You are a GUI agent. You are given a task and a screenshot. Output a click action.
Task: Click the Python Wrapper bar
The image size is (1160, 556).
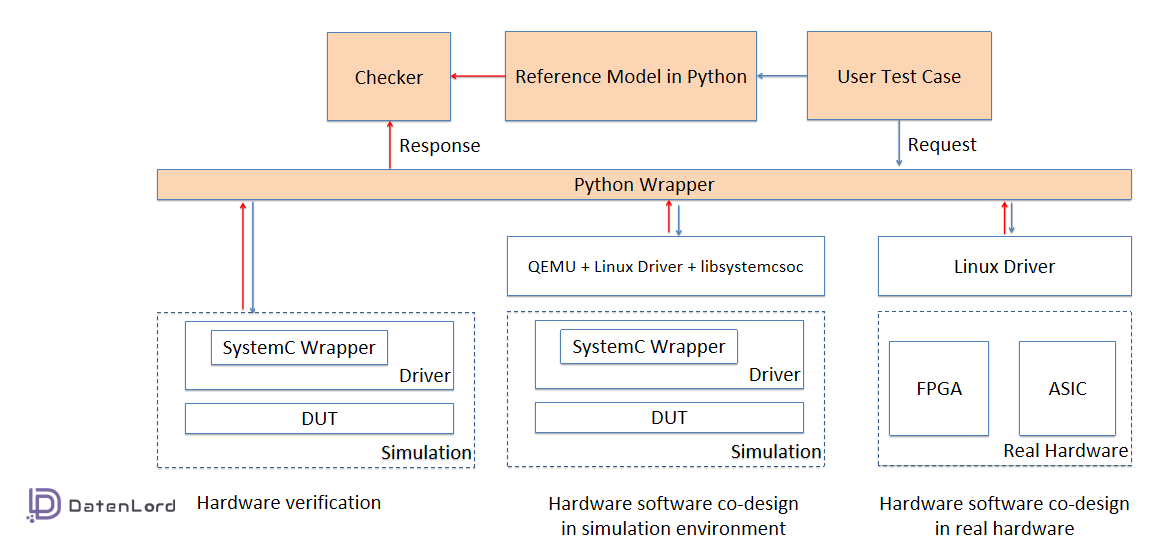[644, 185]
